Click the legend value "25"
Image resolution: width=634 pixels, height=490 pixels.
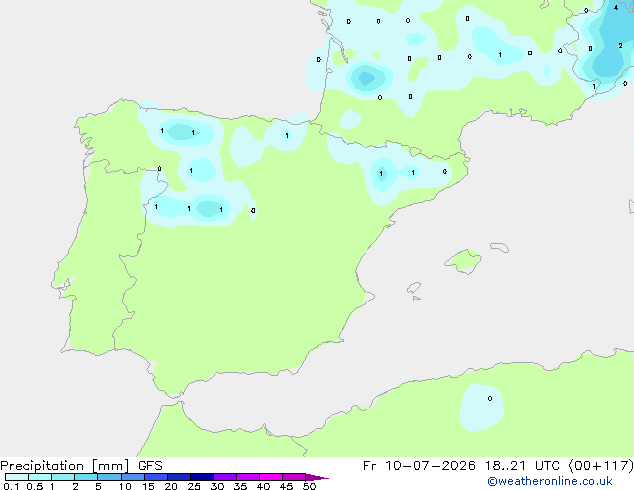(x=194, y=486)
